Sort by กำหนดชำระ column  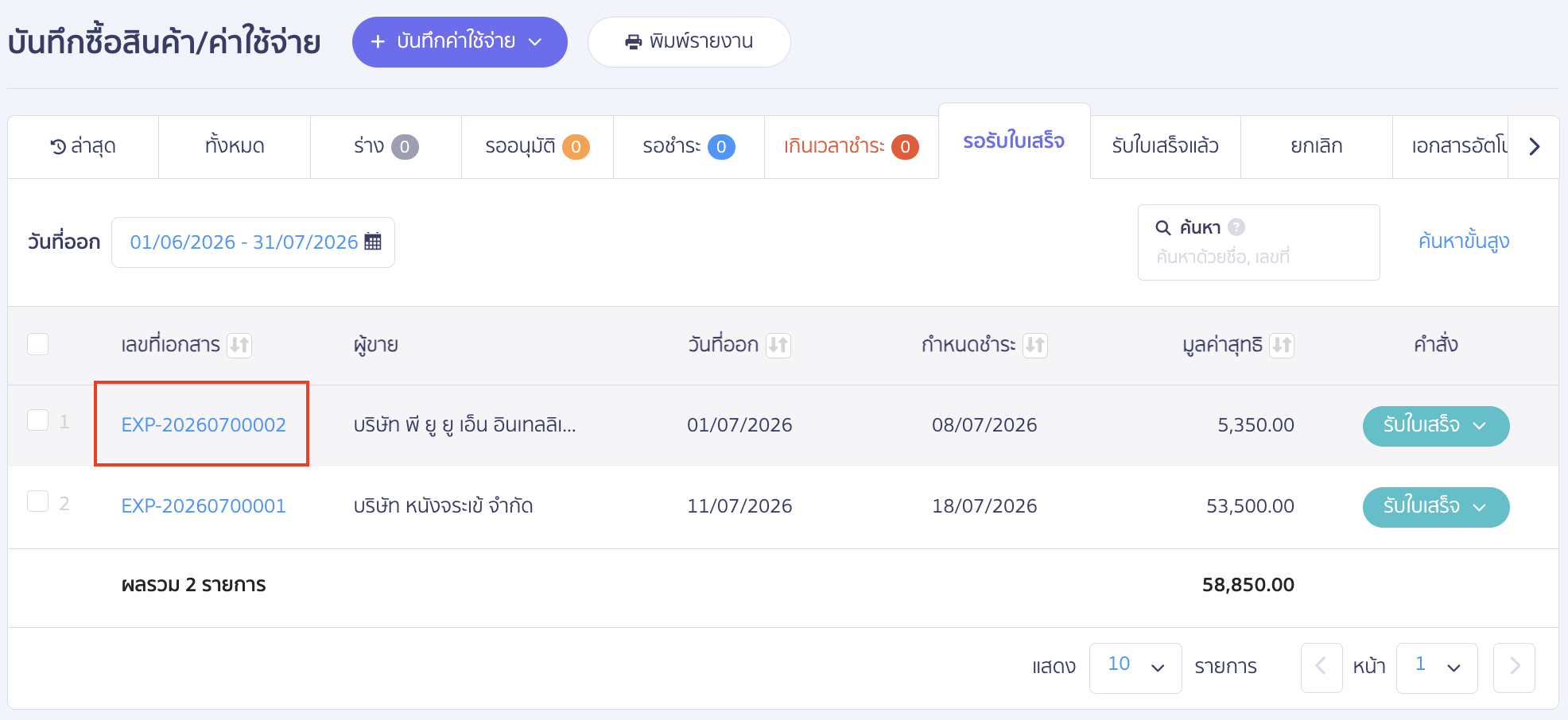coord(1034,345)
